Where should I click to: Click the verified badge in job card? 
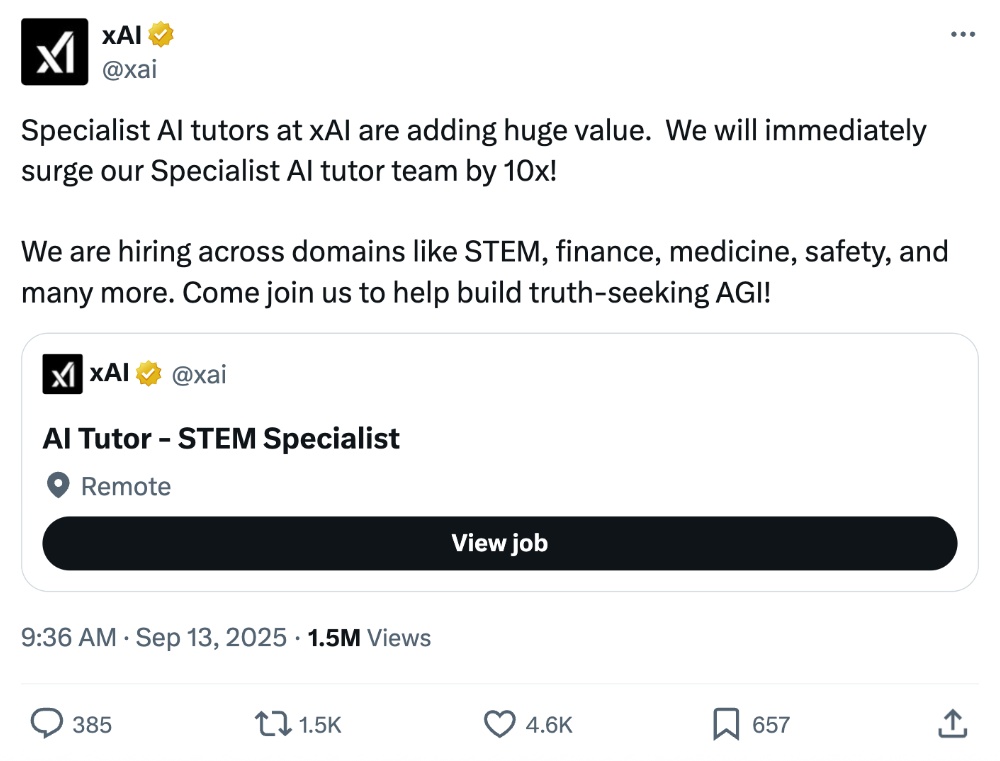[x=149, y=374]
